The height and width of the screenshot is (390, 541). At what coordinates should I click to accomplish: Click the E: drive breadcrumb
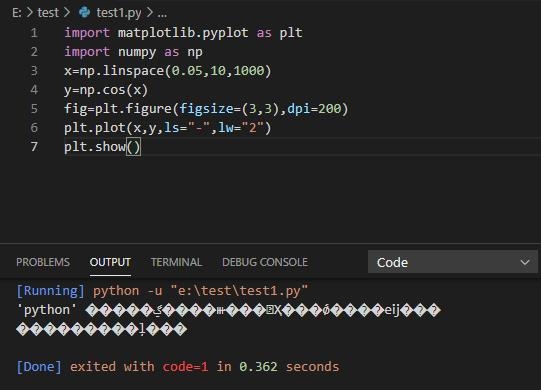click(x=17, y=13)
